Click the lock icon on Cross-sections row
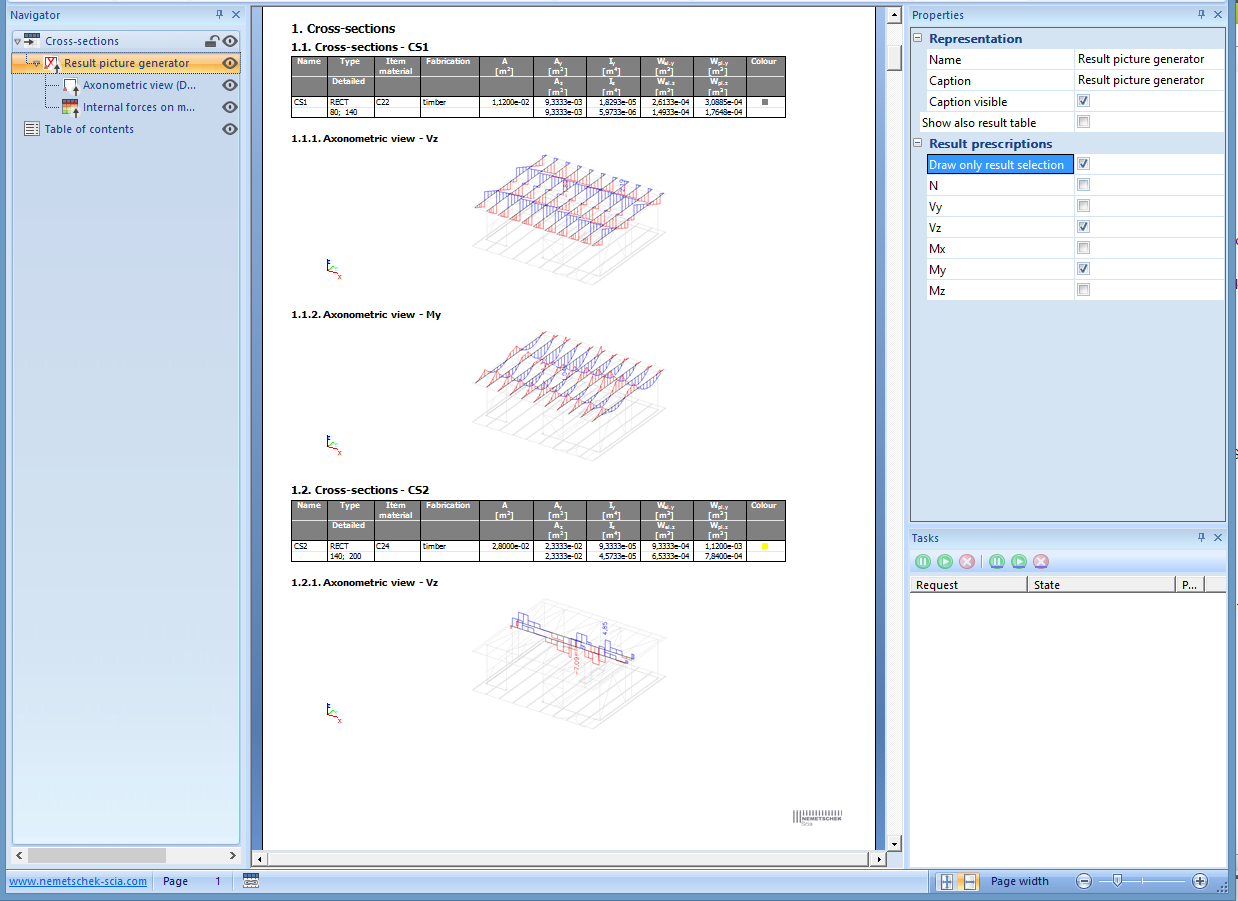Image resolution: width=1238 pixels, height=901 pixels. coord(211,41)
